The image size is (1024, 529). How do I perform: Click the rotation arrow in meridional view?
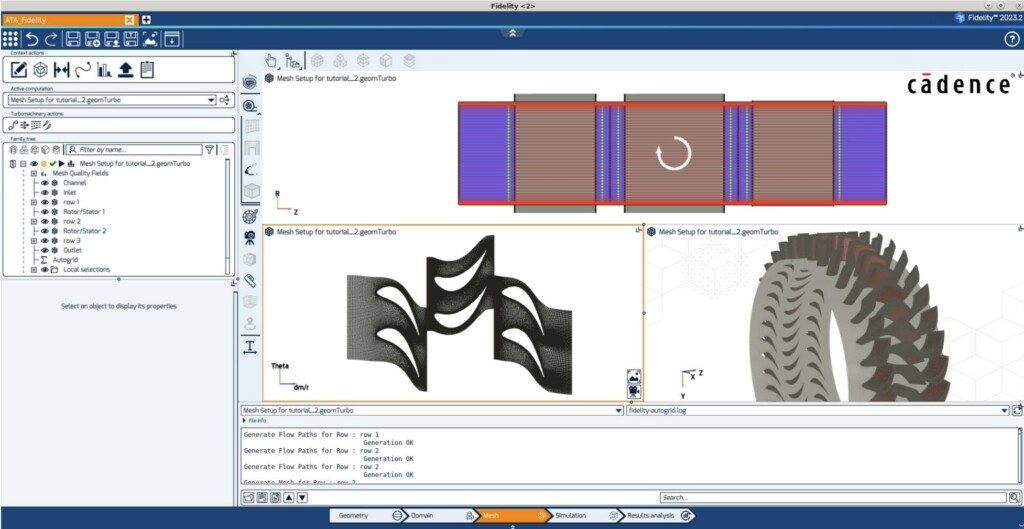pyautogui.click(x=674, y=154)
